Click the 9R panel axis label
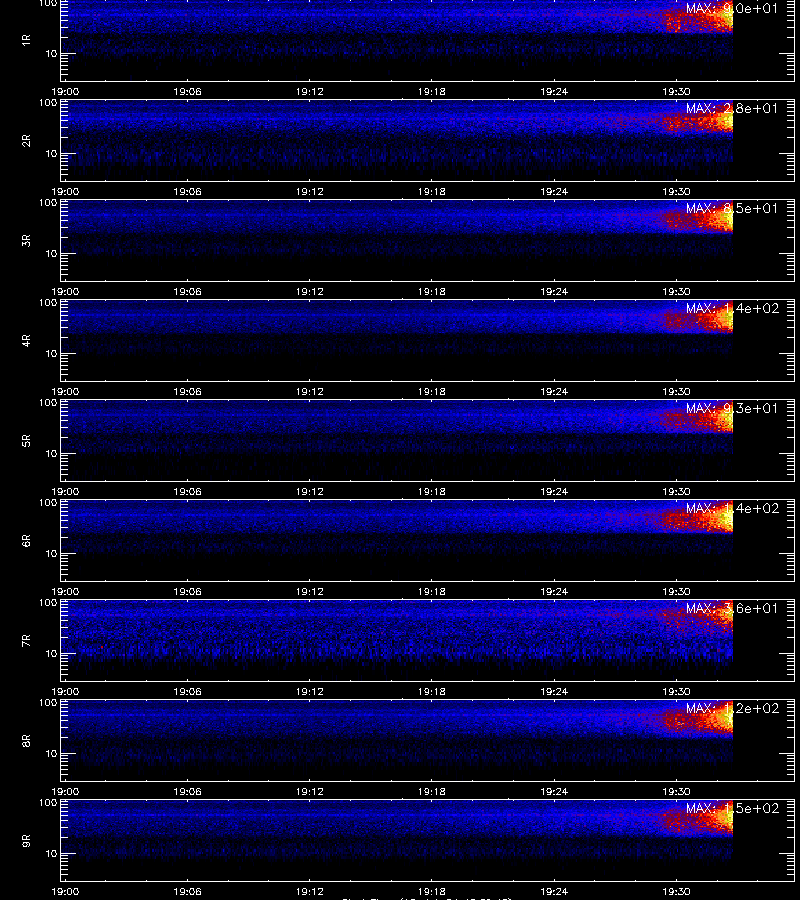This screenshot has width=800, height=900. click(26, 840)
